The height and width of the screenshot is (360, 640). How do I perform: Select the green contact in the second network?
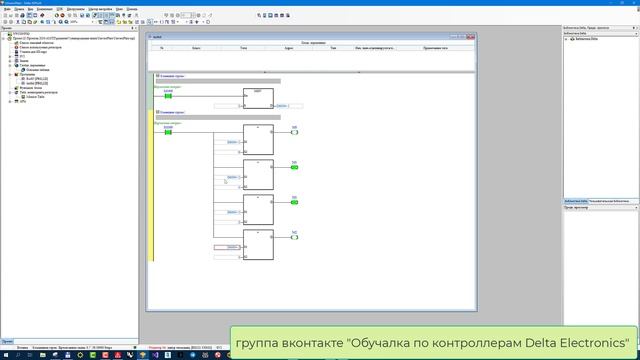click(x=168, y=132)
